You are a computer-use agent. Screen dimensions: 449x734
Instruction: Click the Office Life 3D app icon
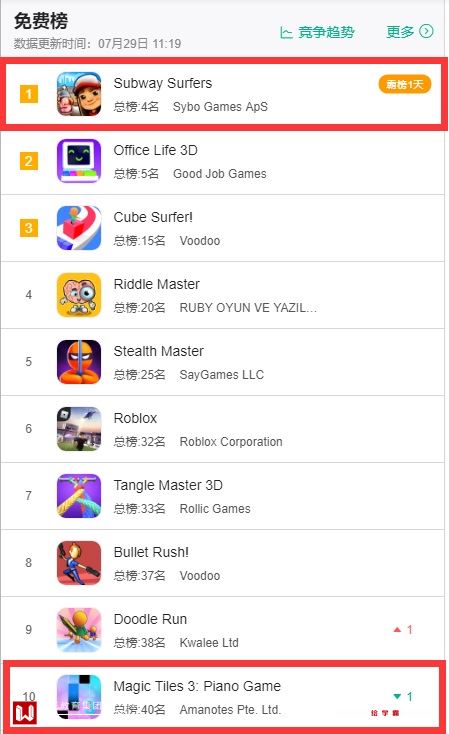click(x=79, y=161)
